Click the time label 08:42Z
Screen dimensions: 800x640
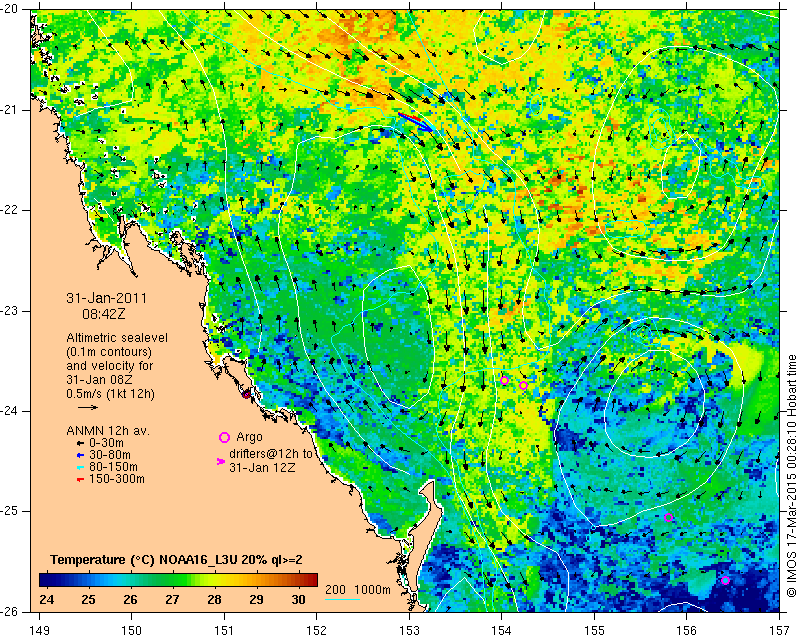click(x=104, y=314)
